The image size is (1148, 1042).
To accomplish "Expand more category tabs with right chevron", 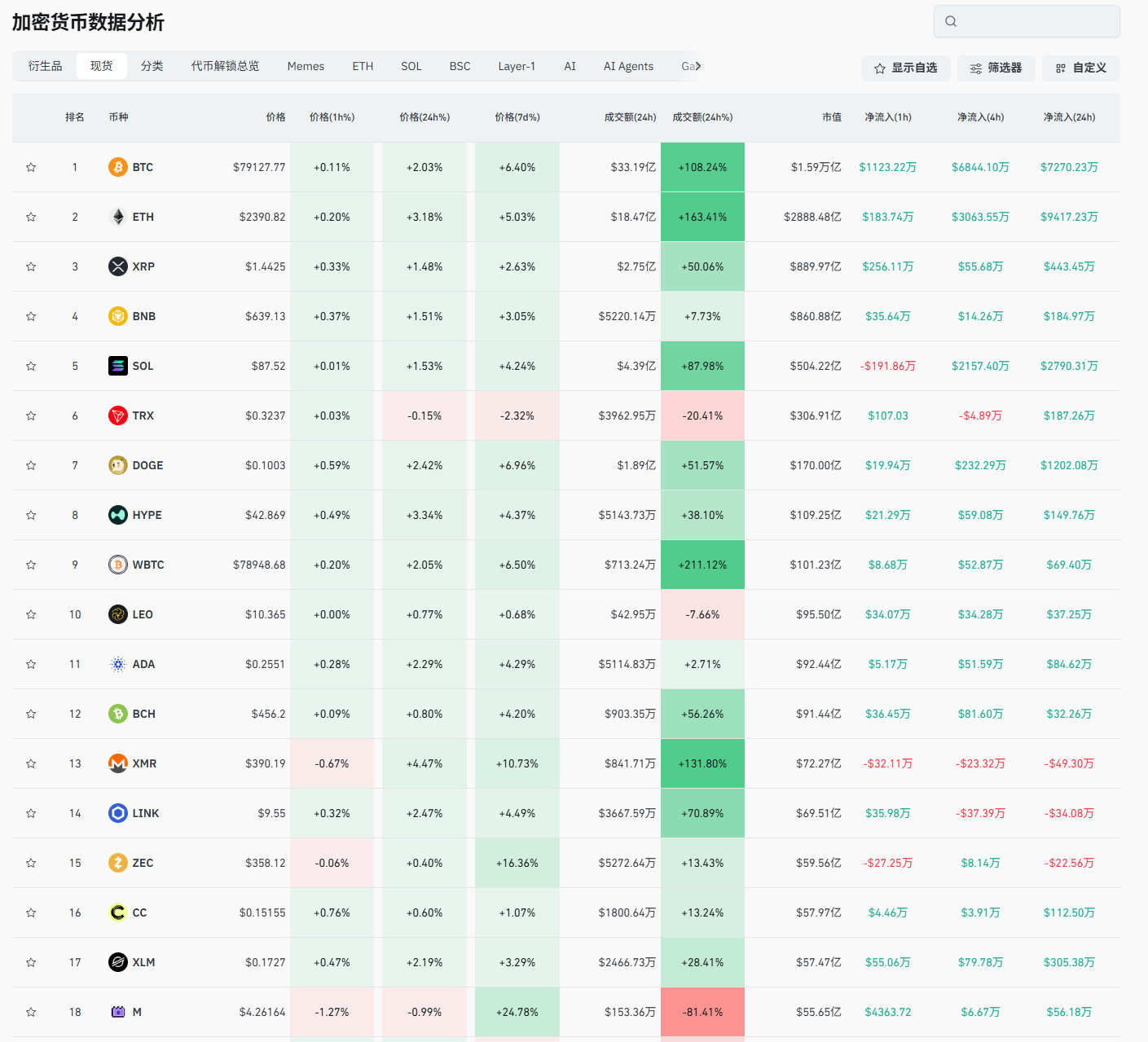I will tap(698, 66).
